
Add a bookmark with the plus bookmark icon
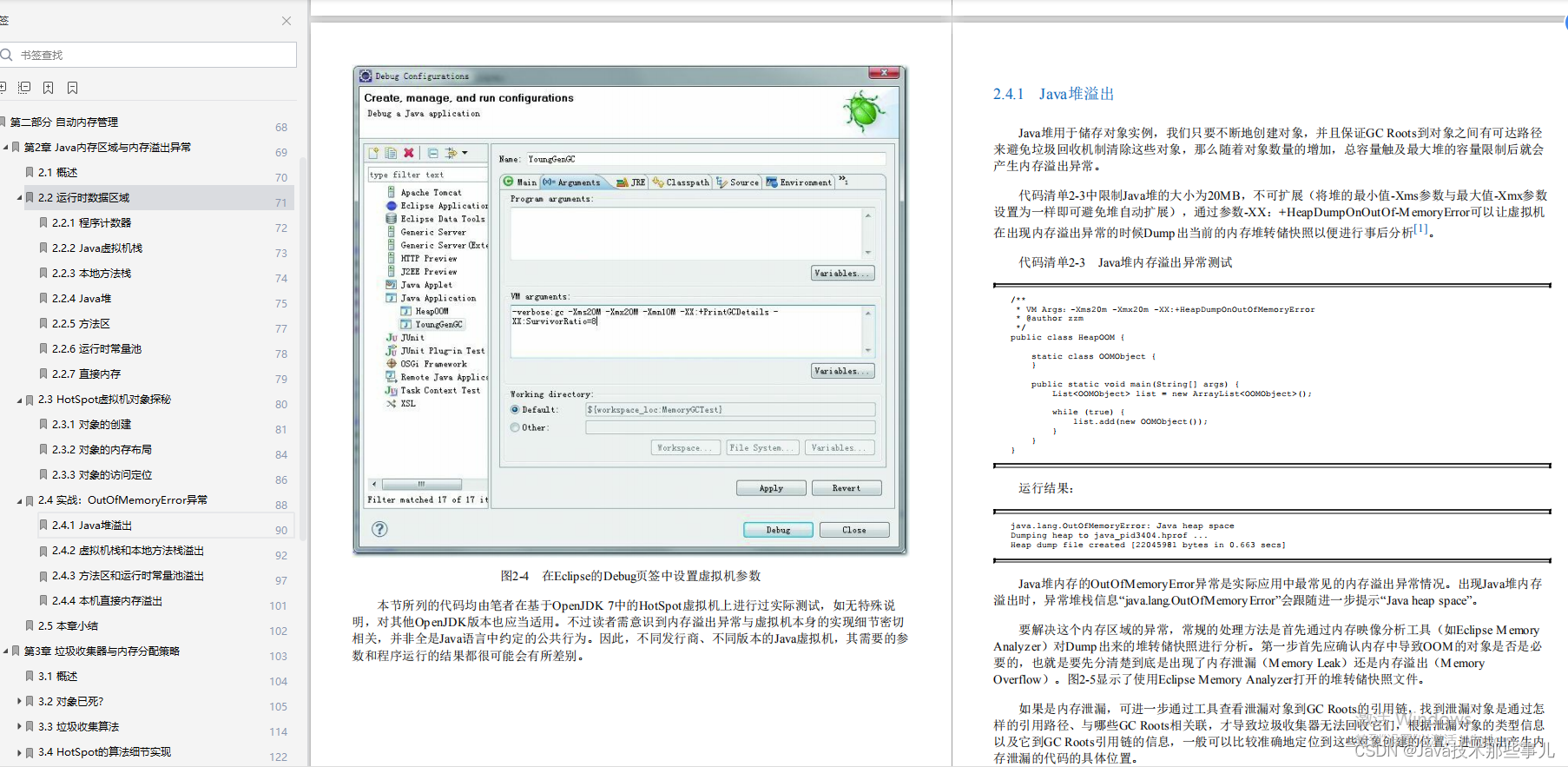(x=49, y=88)
